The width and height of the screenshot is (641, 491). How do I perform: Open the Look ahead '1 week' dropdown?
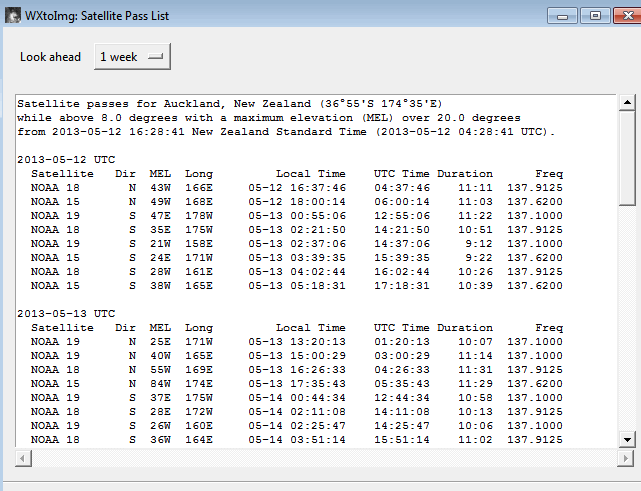pos(132,56)
